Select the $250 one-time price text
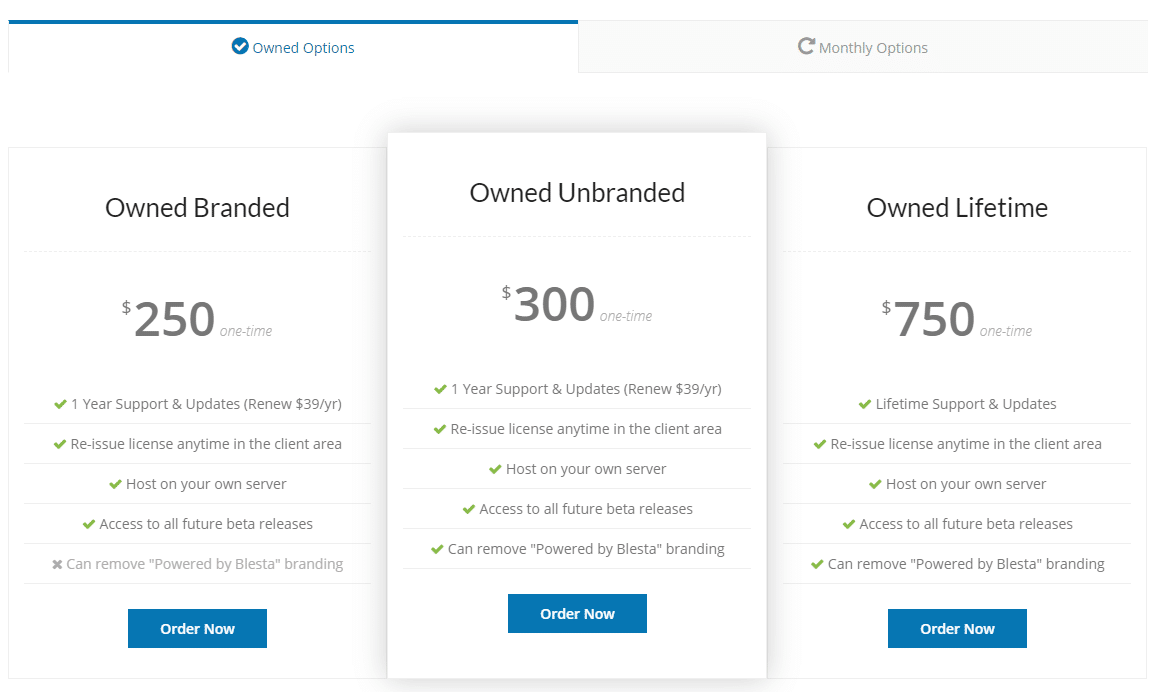This screenshot has width=1161, height=692. coord(175,320)
